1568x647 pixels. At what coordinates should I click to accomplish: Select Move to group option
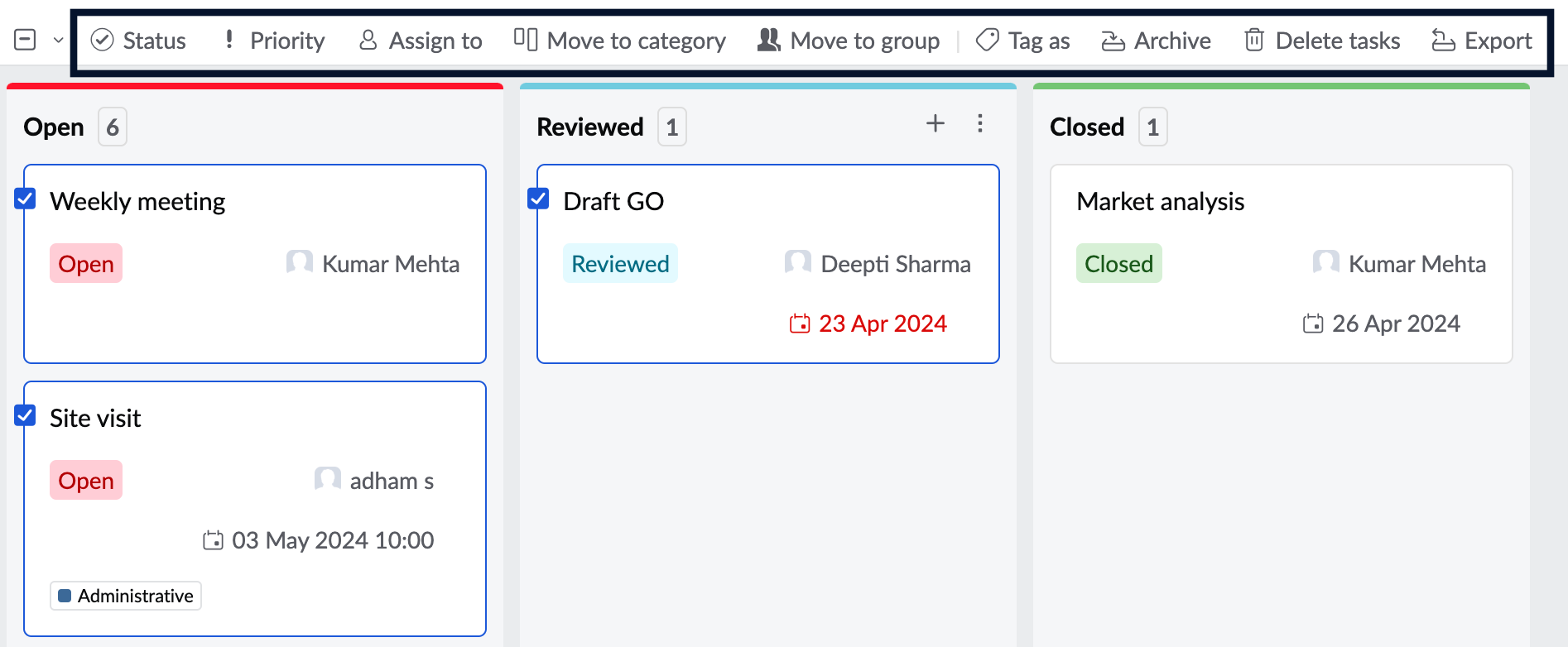pos(849,41)
